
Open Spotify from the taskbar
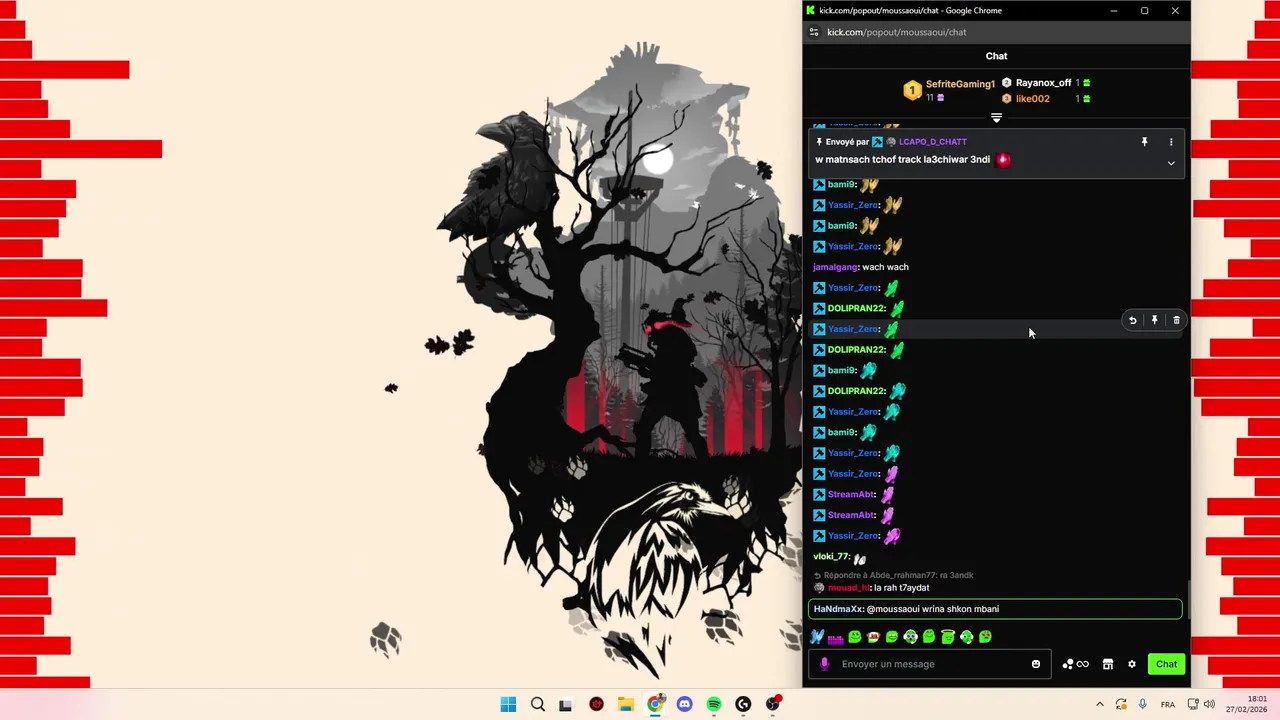(x=714, y=704)
